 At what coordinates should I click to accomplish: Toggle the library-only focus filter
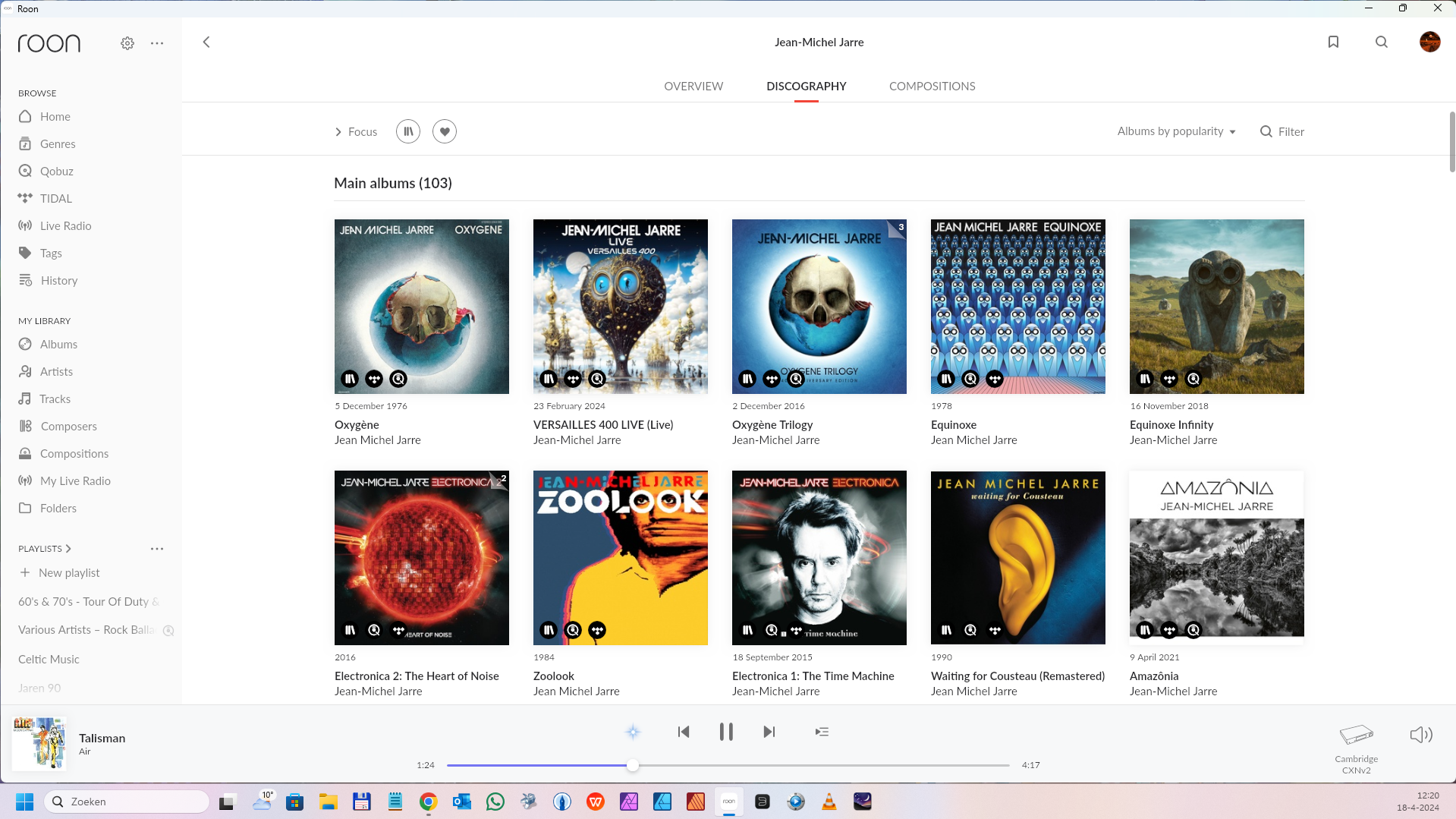(x=408, y=131)
